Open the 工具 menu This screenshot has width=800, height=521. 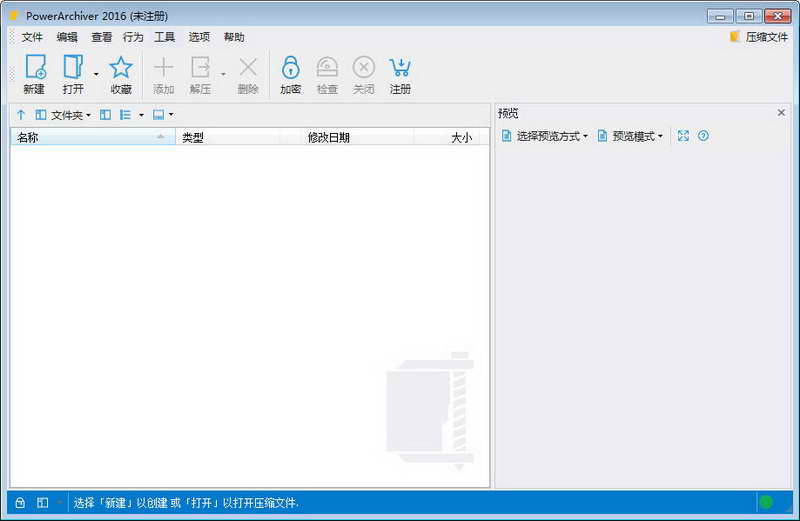tap(164, 37)
